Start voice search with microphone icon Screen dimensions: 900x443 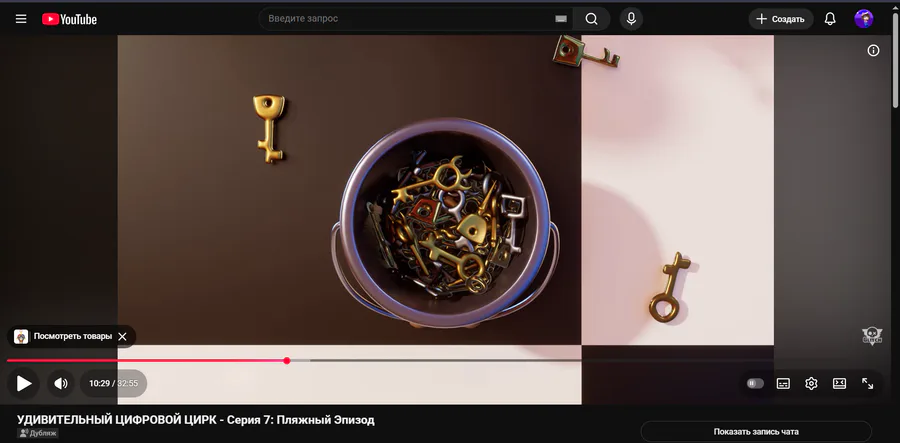tap(631, 19)
